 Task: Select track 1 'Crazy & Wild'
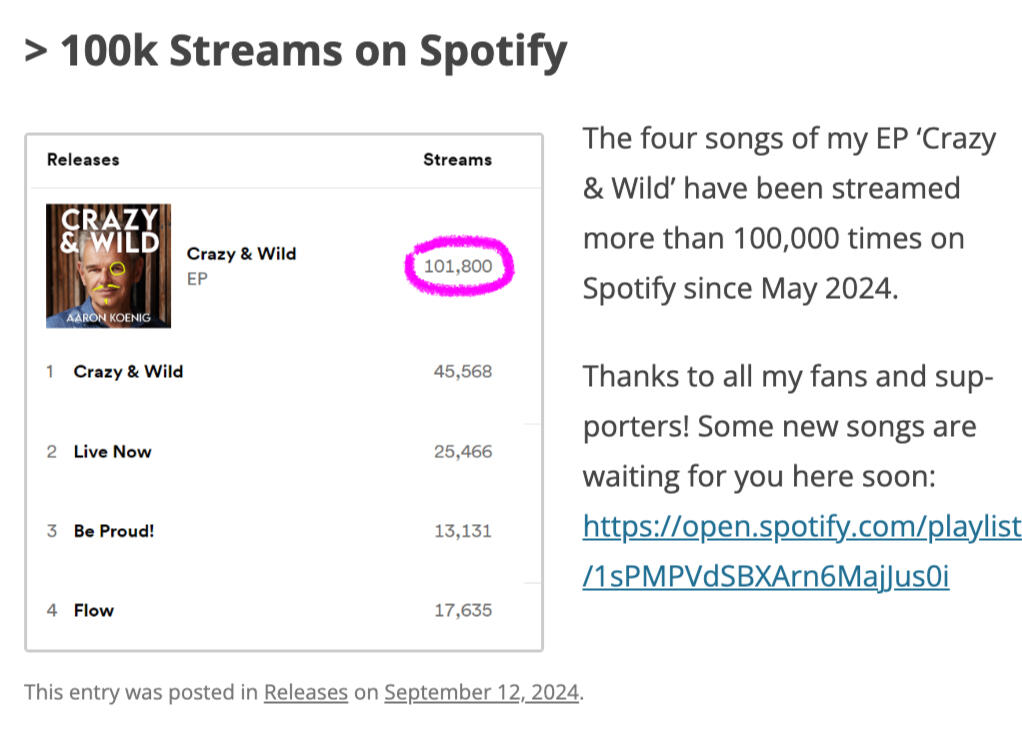[x=128, y=372]
